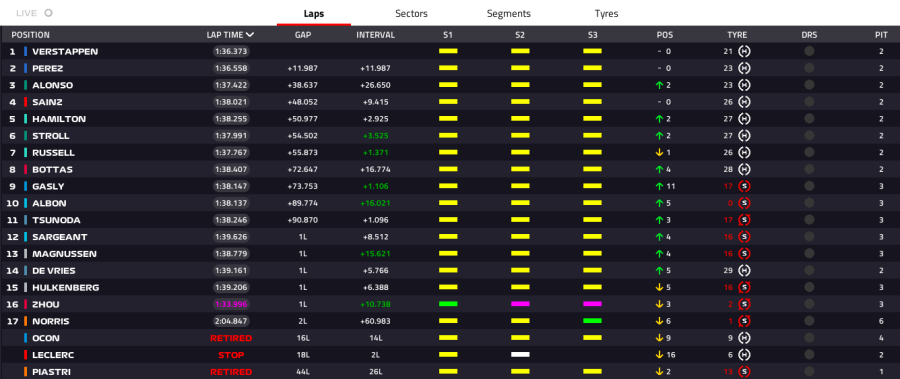
Task: Click Verstappen's DRS indicator dot
Action: [809, 51]
